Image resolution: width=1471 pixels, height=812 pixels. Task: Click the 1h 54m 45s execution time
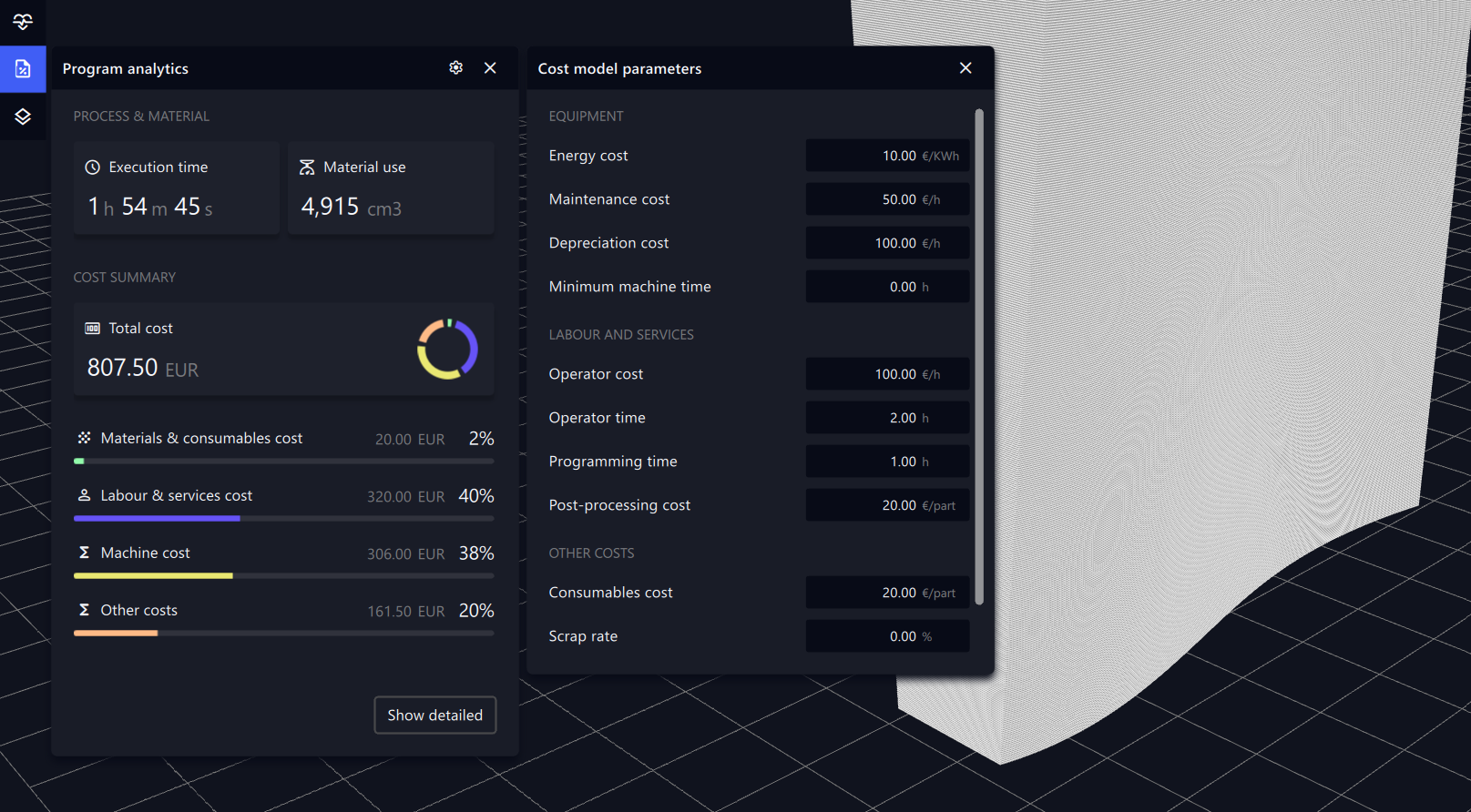click(x=150, y=207)
